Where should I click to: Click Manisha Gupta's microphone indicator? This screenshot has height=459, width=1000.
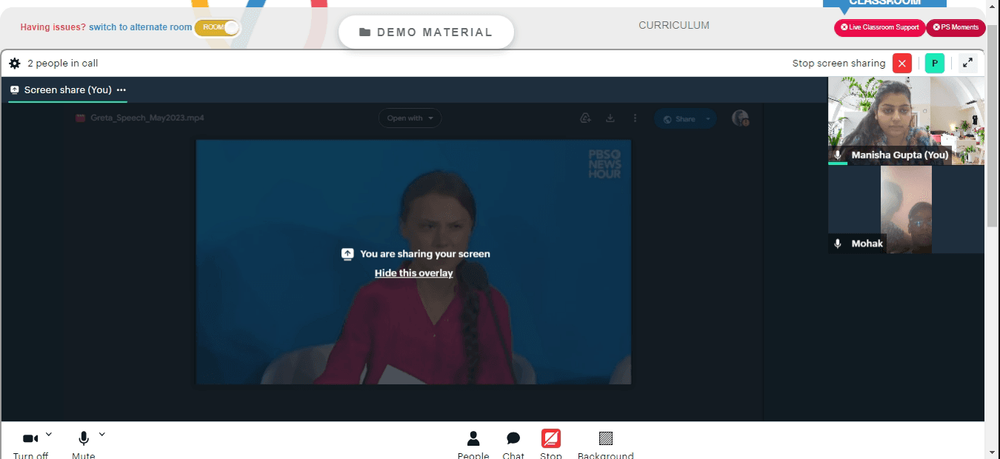(x=838, y=155)
